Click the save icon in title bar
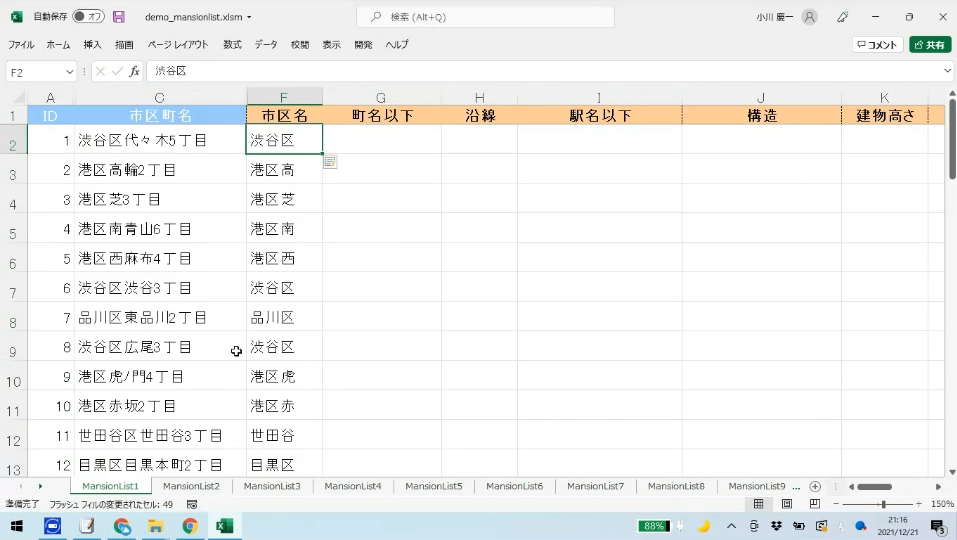The height and width of the screenshot is (540, 957). tap(119, 17)
